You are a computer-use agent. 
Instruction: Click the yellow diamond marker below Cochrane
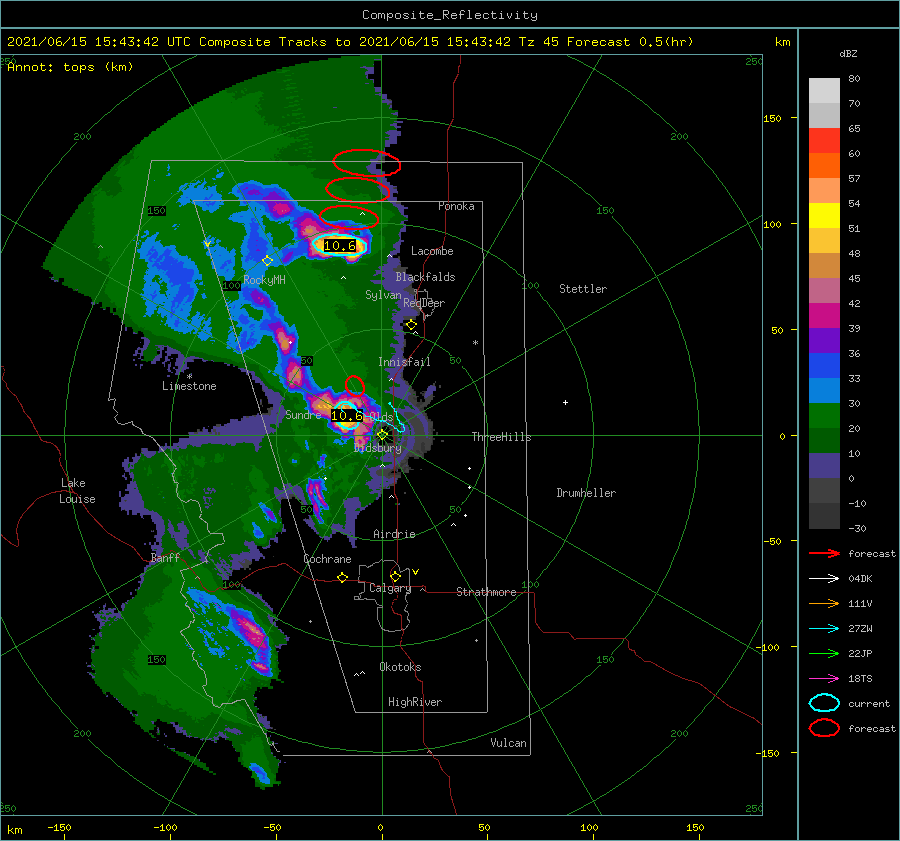coord(343,577)
